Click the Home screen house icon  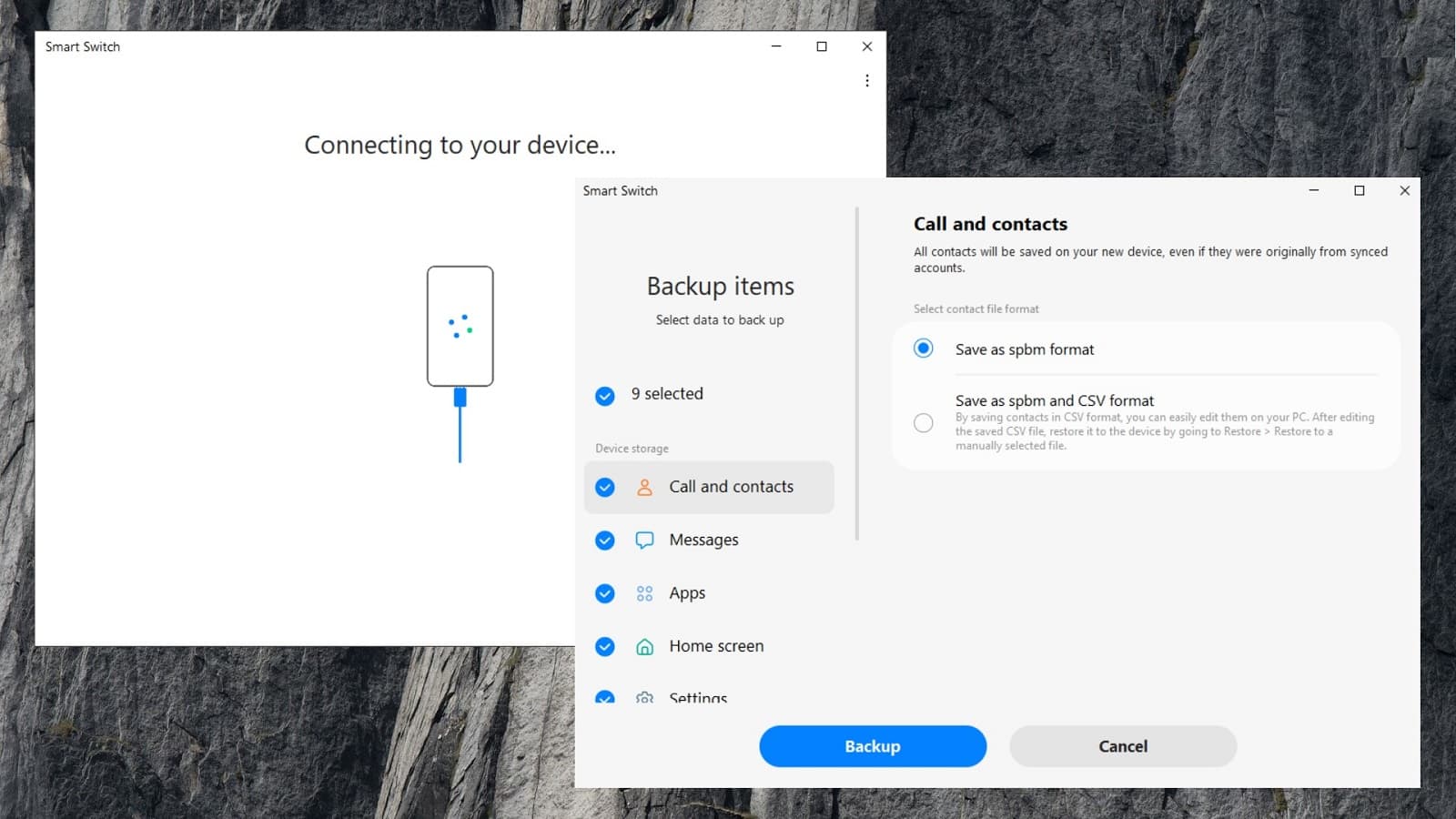644,646
